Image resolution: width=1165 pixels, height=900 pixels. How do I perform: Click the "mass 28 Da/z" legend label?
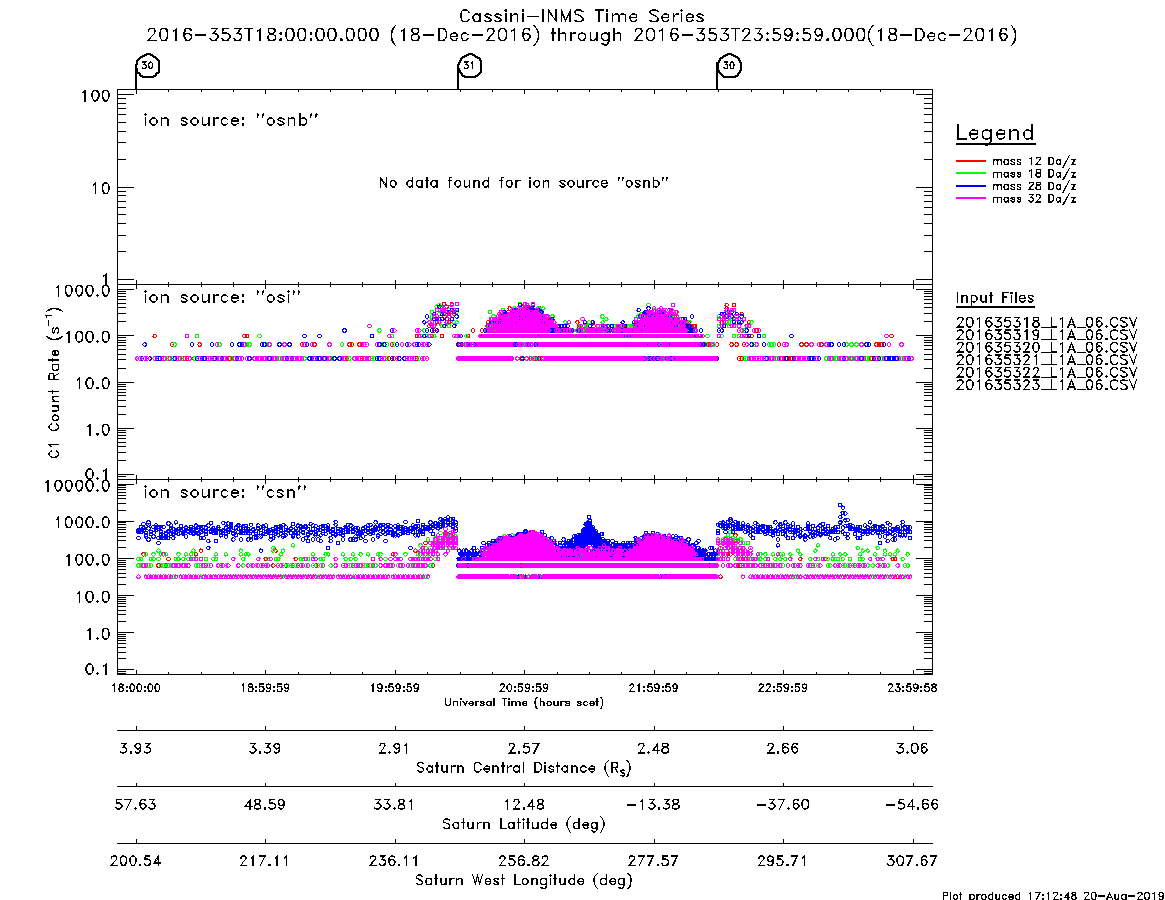coord(1034,187)
